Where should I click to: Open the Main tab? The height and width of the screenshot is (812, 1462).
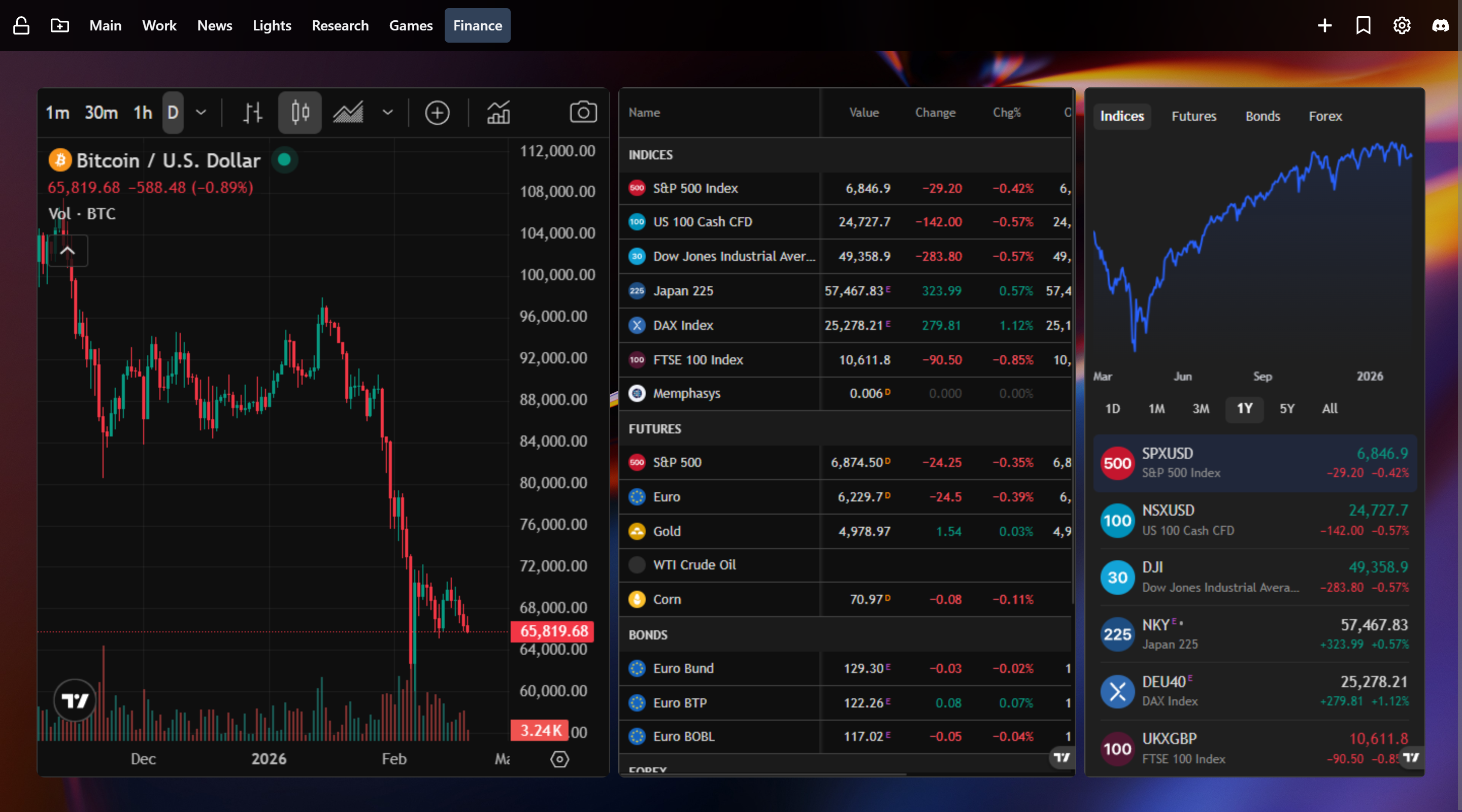(x=106, y=25)
